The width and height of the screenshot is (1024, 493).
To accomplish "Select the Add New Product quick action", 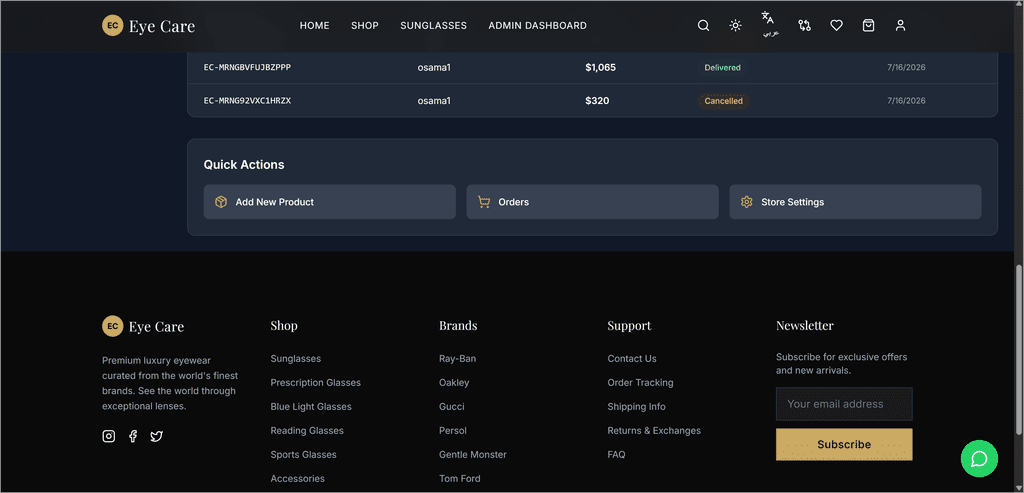I will (x=330, y=202).
